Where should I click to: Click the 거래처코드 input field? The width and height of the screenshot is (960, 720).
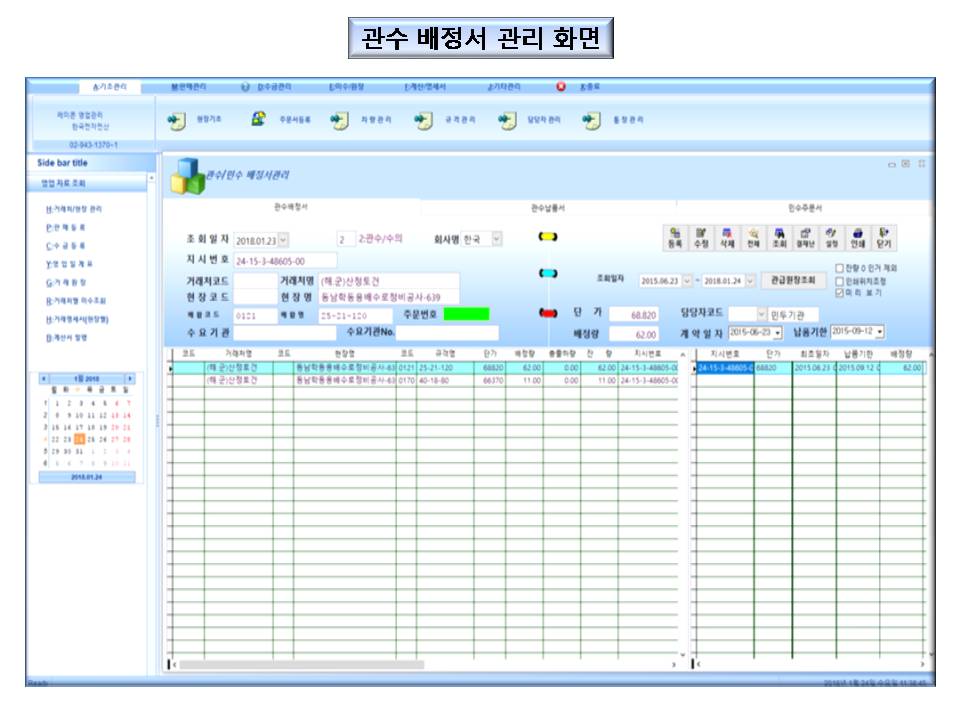255,281
